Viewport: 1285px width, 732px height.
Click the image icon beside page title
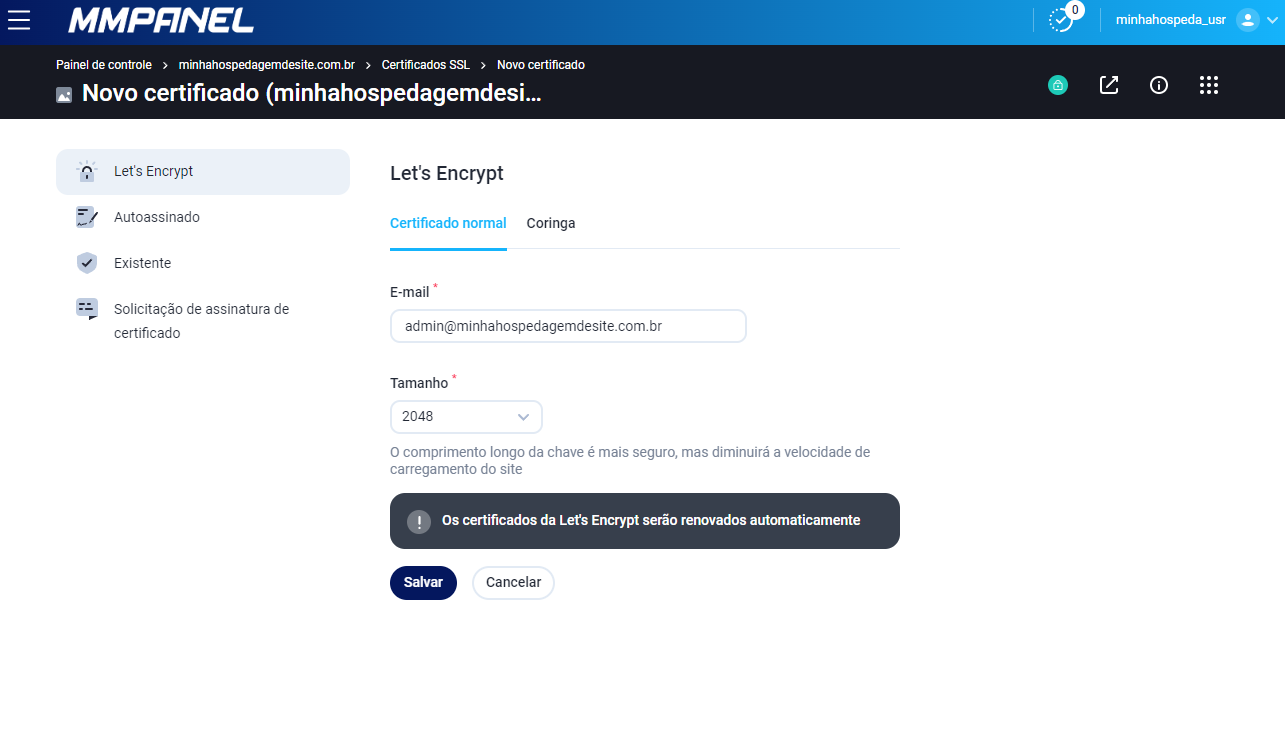tap(64, 96)
